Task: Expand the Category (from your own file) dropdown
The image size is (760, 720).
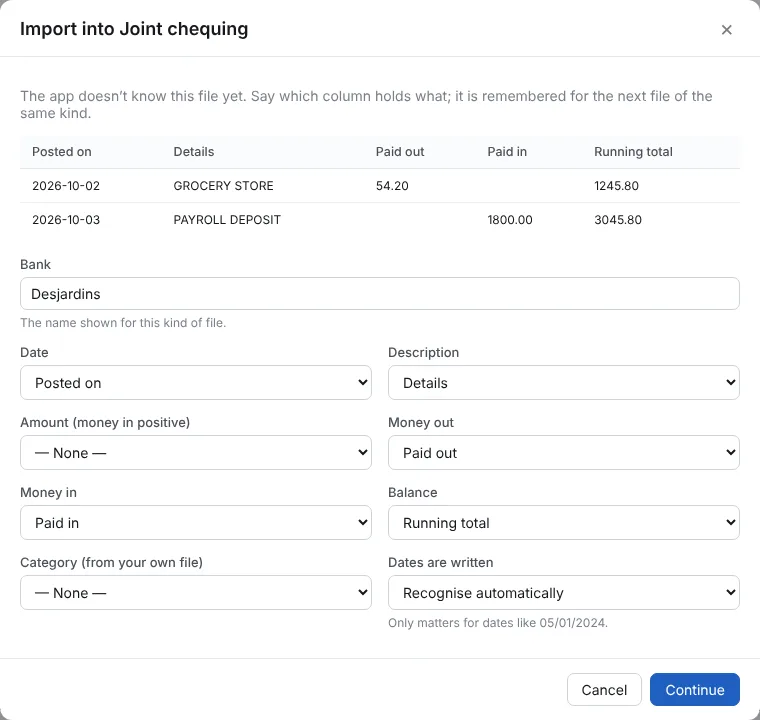Action: [196, 592]
